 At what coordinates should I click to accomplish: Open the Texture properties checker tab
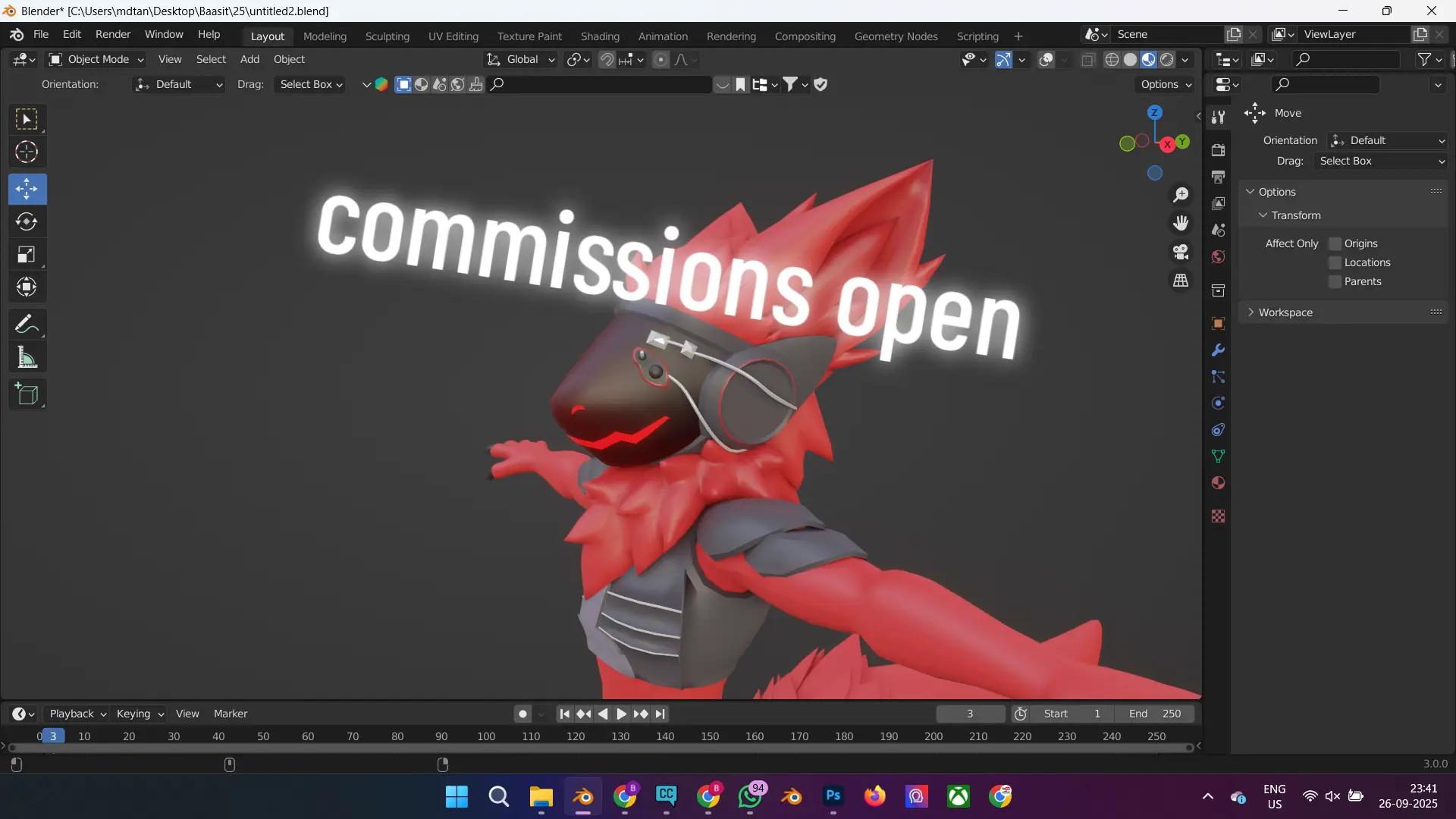point(1218,516)
